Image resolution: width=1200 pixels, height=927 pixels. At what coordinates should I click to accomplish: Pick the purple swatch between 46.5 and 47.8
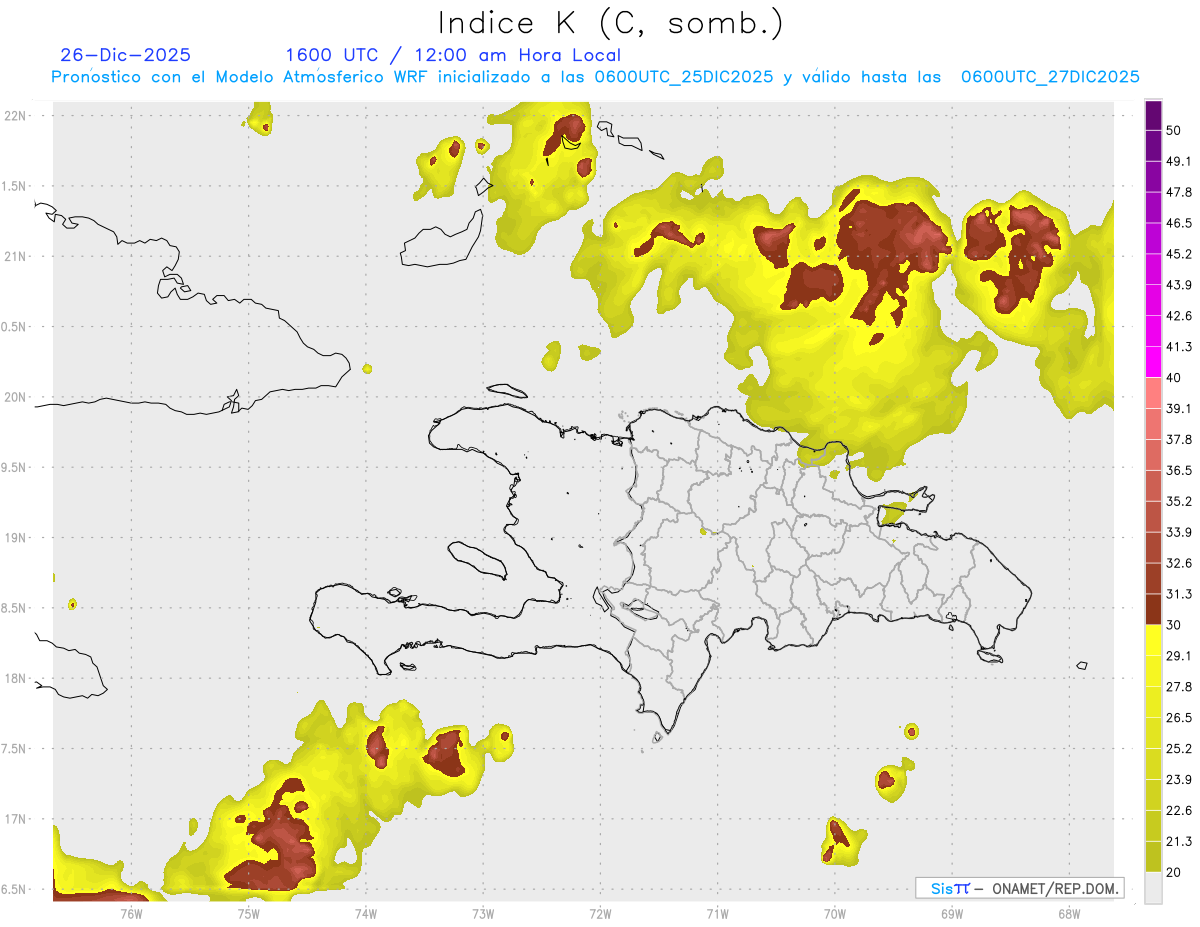1153,207
